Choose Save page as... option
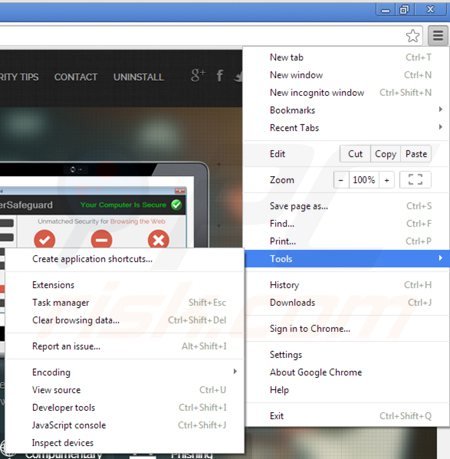The width and height of the screenshot is (450, 459). point(347,206)
